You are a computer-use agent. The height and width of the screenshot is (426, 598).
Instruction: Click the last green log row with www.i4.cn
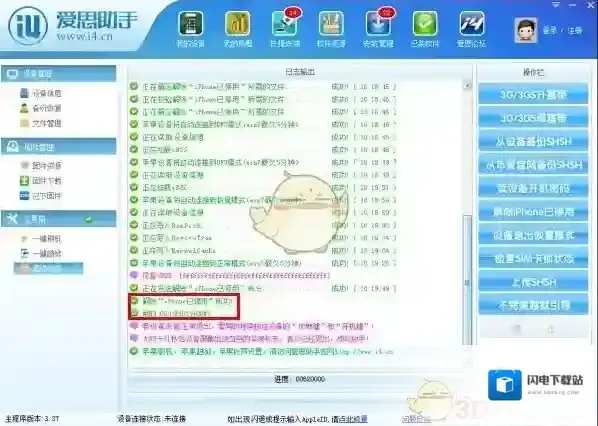(x=263, y=351)
